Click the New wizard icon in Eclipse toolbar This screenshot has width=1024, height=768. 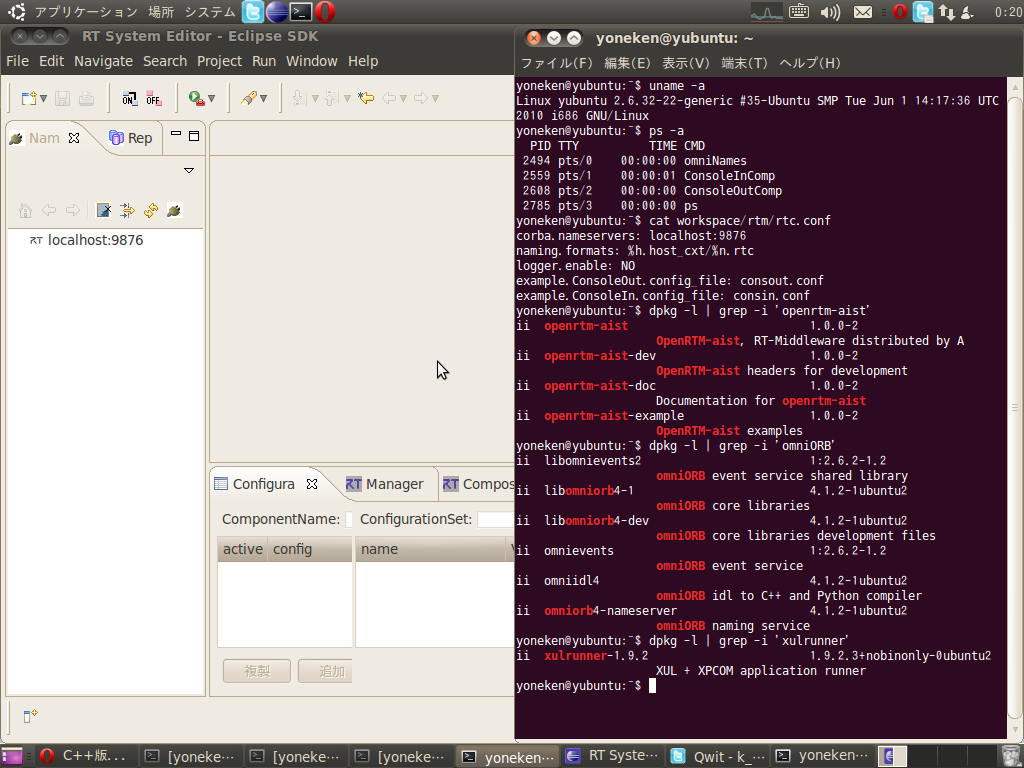point(29,99)
